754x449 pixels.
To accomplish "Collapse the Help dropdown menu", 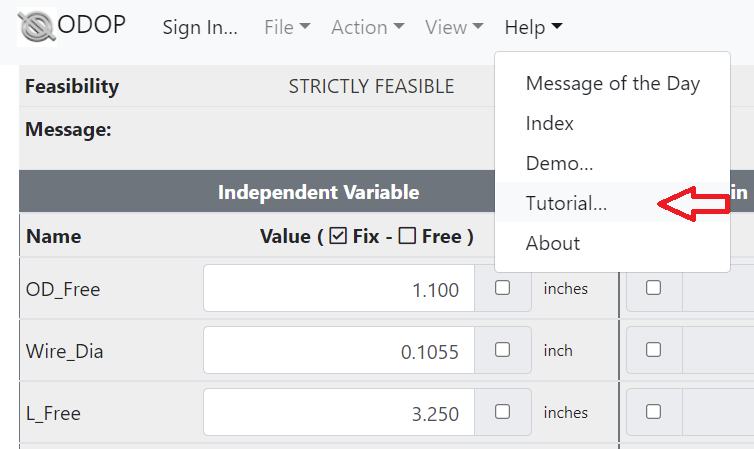I will [x=533, y=27].
